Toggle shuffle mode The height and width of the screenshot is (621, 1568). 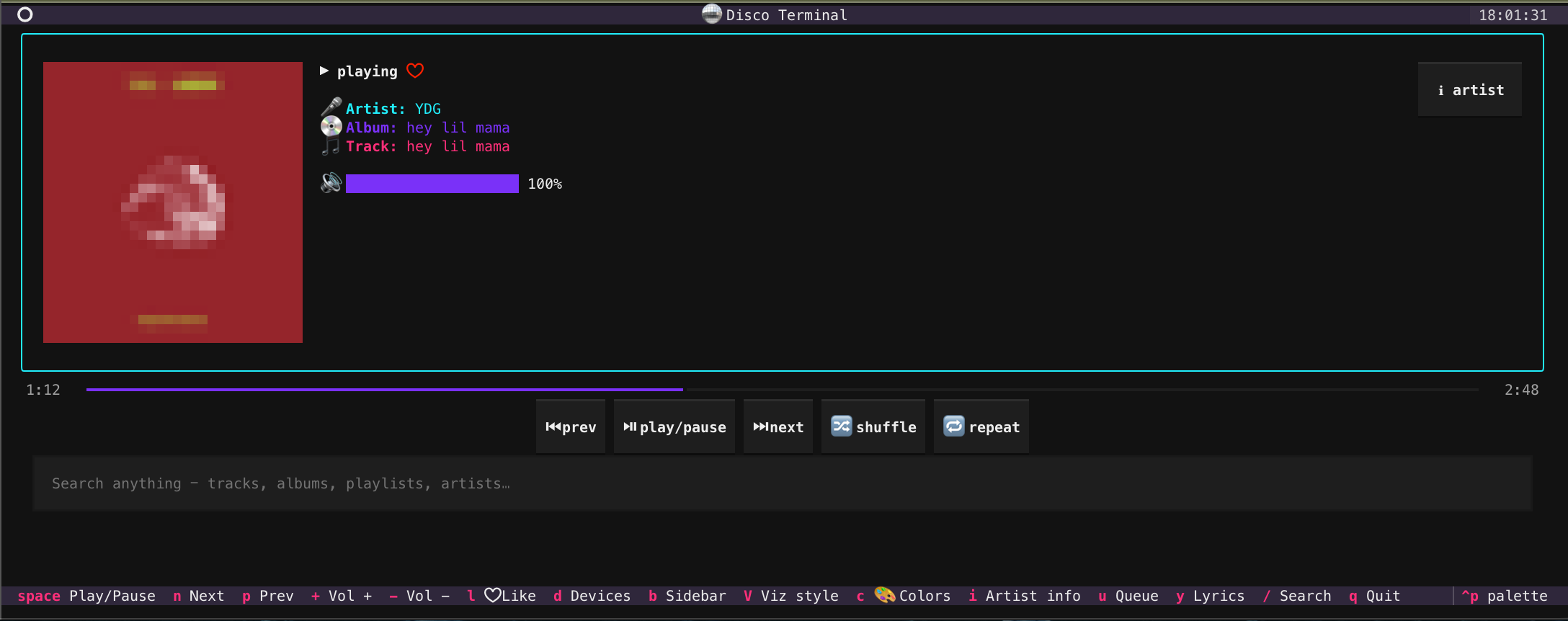tap(873, 426)
